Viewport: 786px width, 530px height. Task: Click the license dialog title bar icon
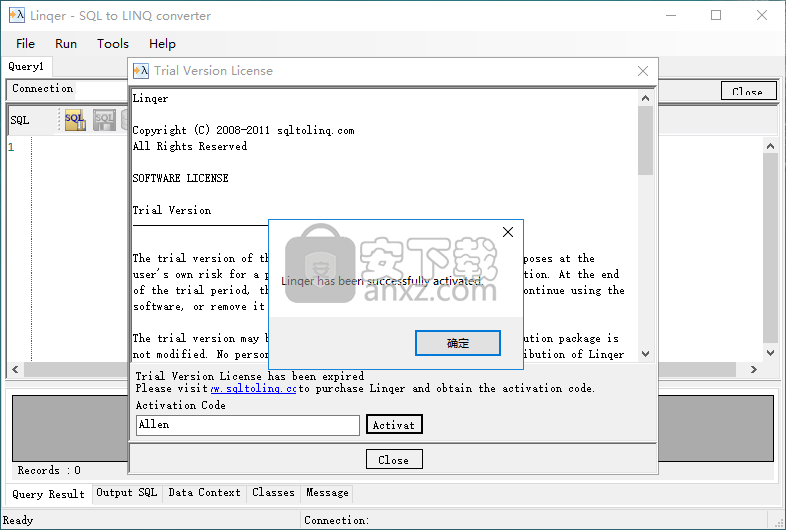tap(141, 71)
